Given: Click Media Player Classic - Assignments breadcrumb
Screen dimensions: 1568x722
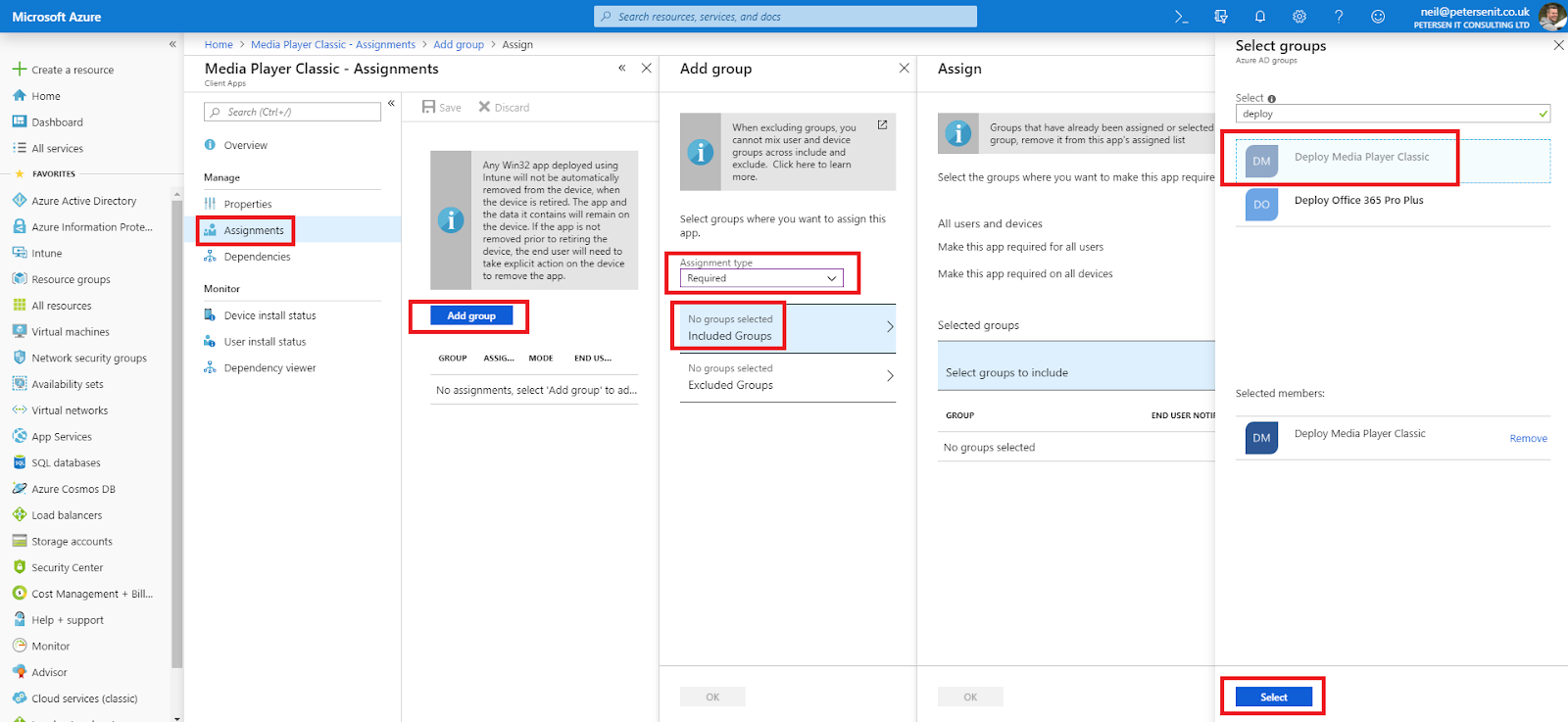Looking at the screenshot, I should pos(333,44).
